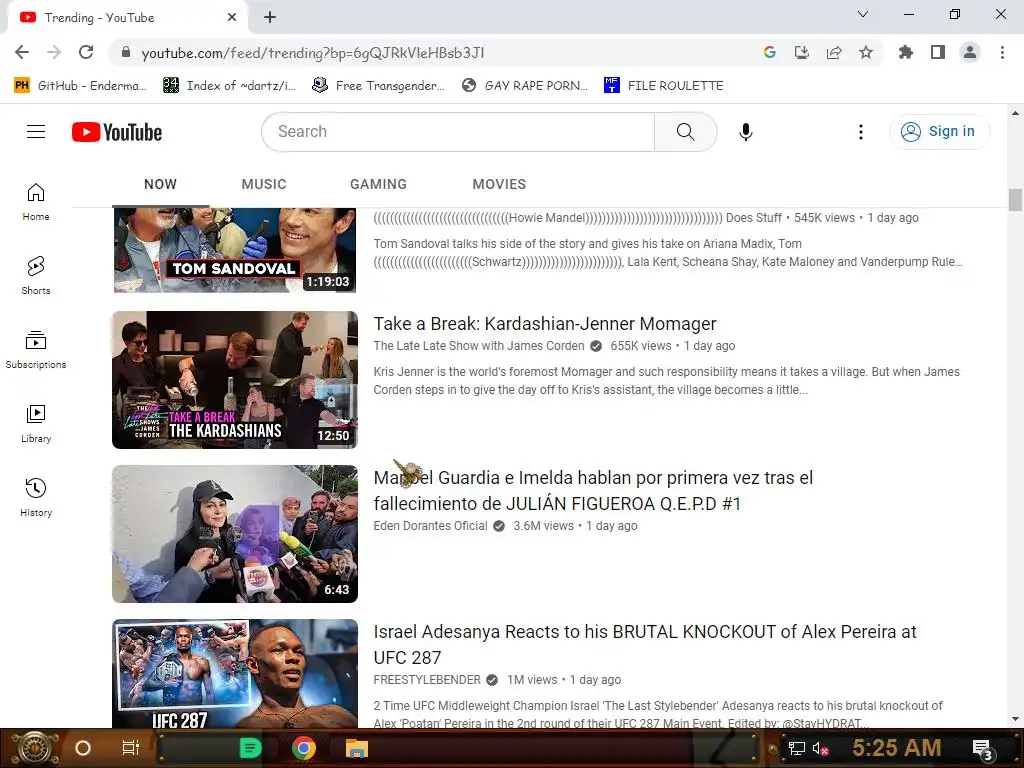
Task: Open Library in the sidebar
Action: [x=36, y=424]
